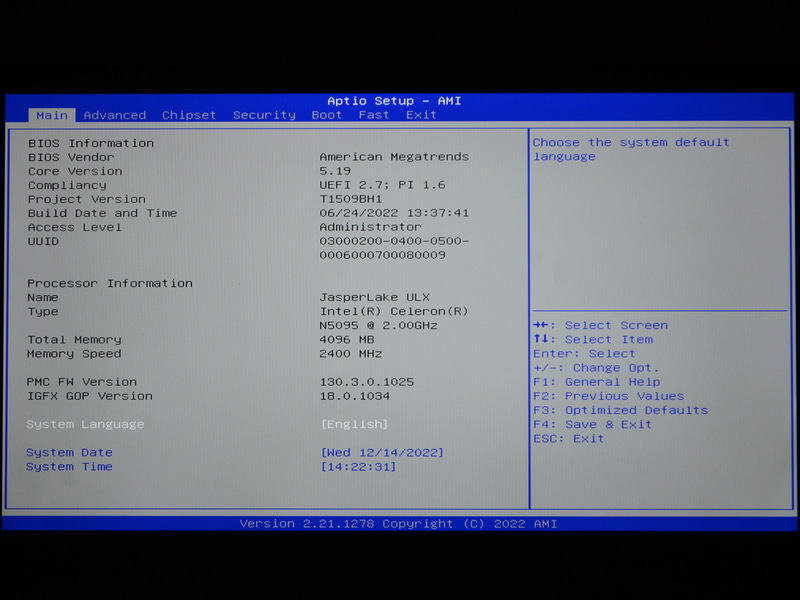Click the F4: Save & Exit hint
This screenshot has width=800, height=600.
(x=592, y=424)
